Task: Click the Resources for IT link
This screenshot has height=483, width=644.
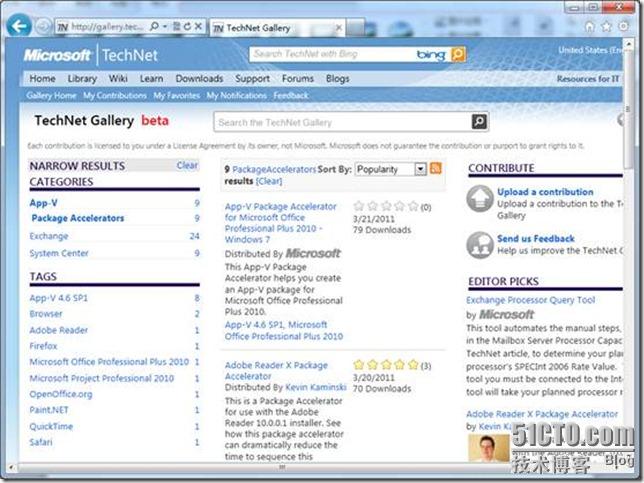Action: pyautogui.click(x=588, y=79)
